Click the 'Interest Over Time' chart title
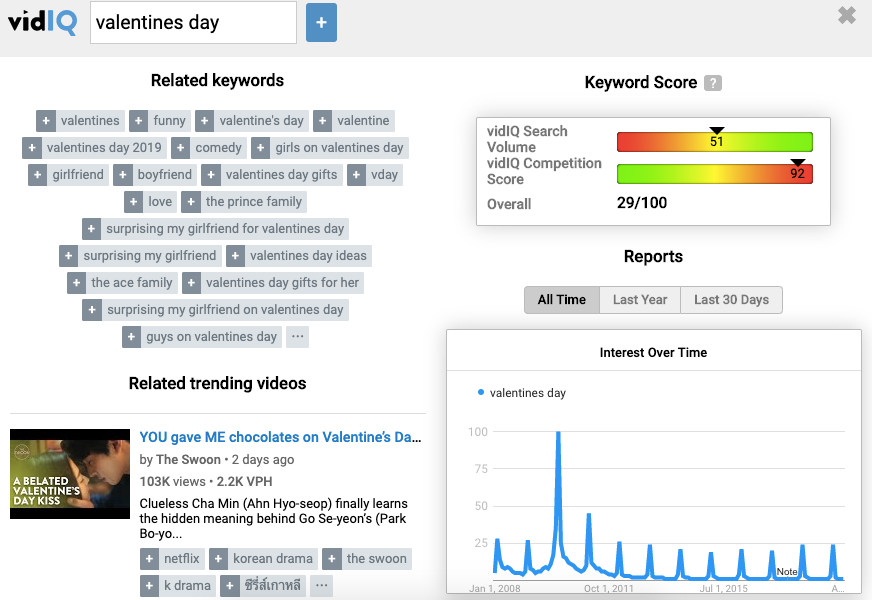The image size is (872, 600). tap(653, 353)
